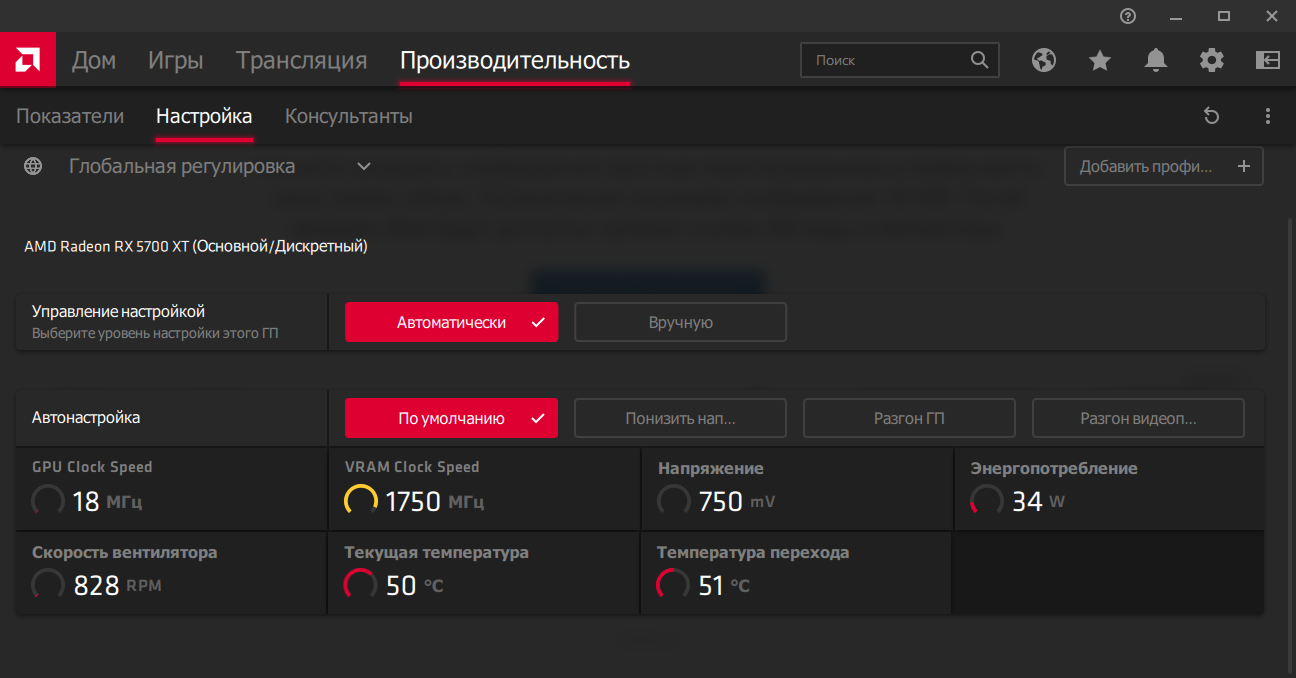Click the Автонастройка label
Screen dimensions: 1296x678
(86, 418)
